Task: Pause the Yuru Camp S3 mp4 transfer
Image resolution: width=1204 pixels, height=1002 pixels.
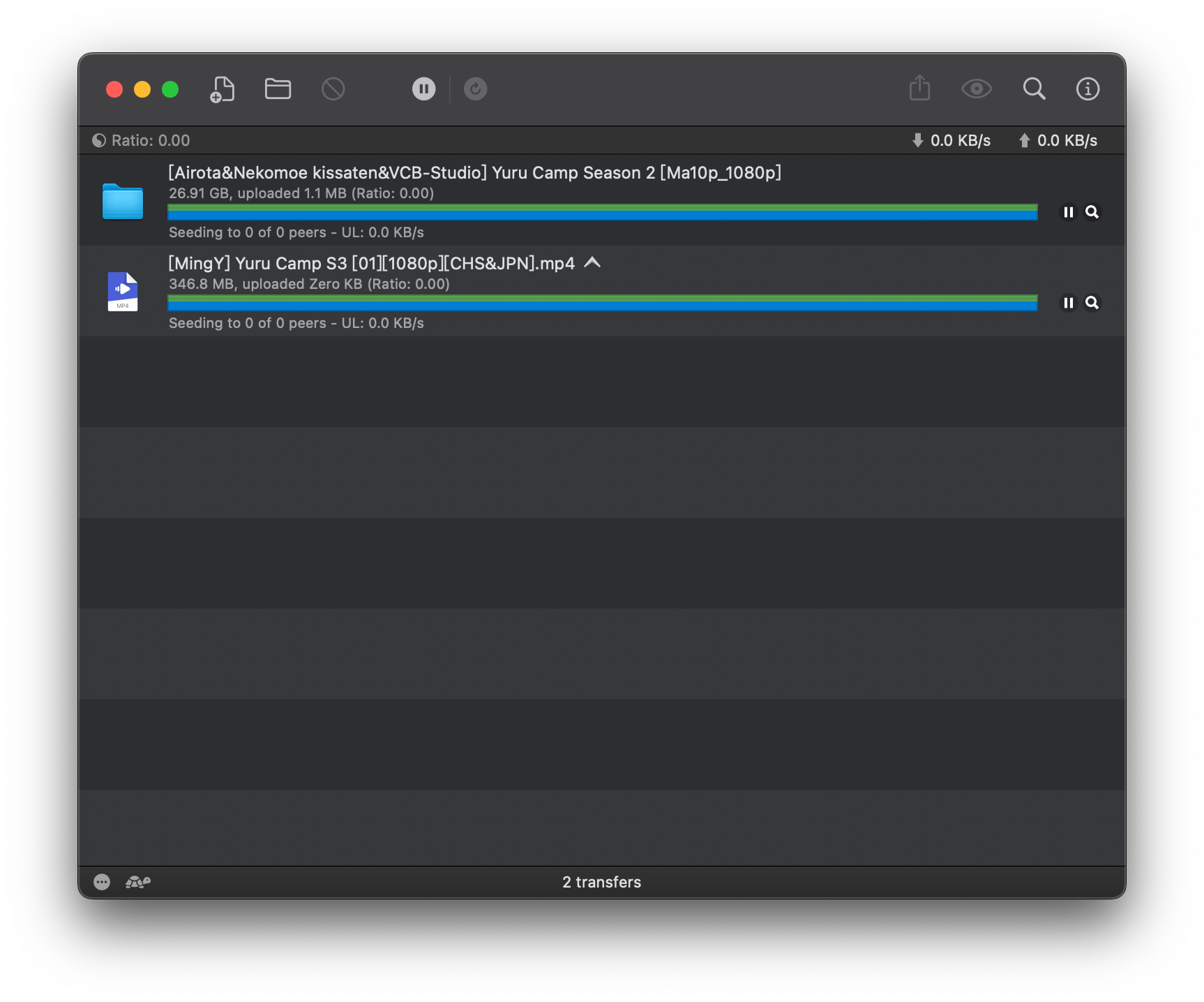Action: click(1068, 303)
